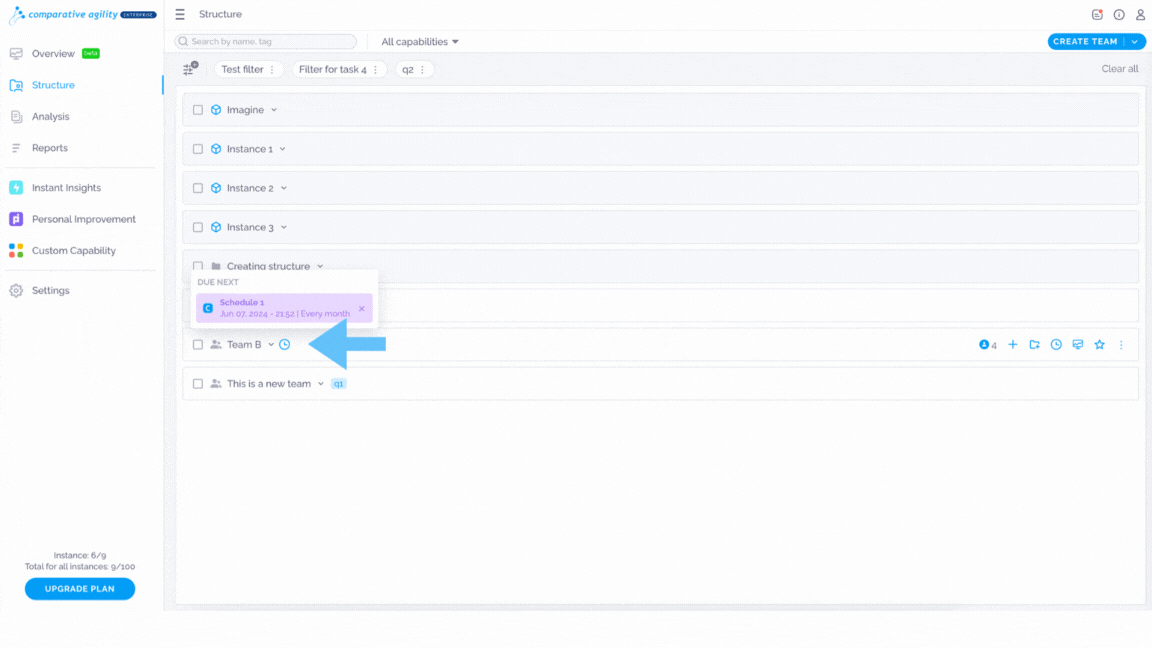Select the Instance 2 checkbox
This screenshot has width=1152, height=648.
click(x=198, y=188)
